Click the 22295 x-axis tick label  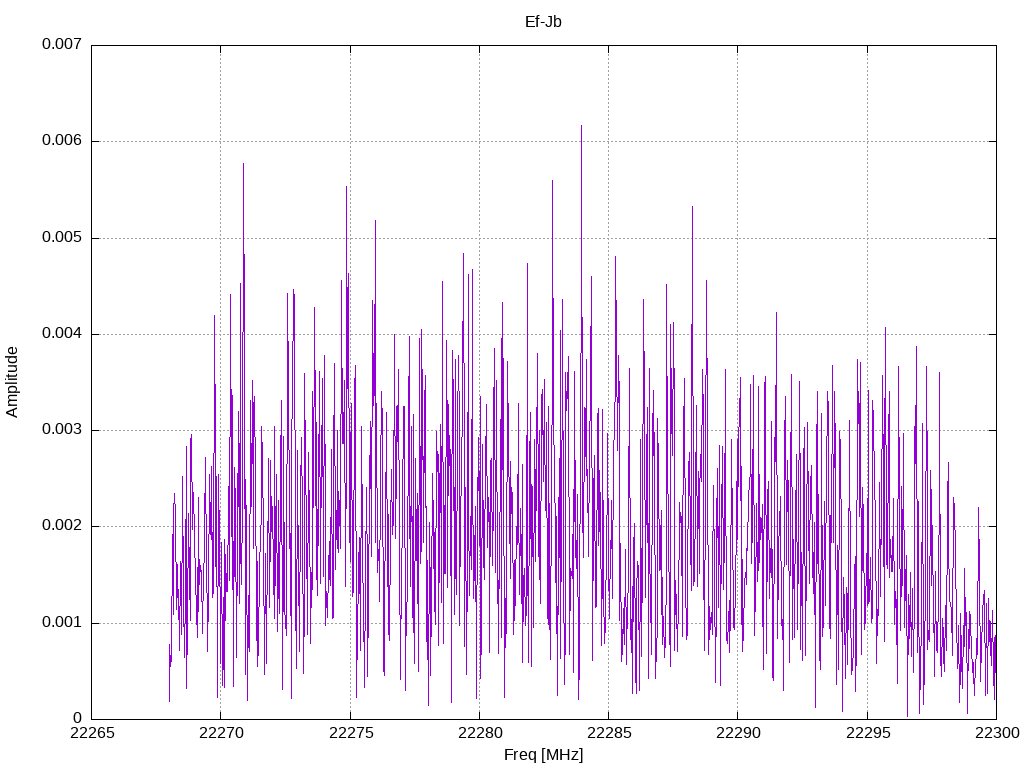[x=868, y=733]
